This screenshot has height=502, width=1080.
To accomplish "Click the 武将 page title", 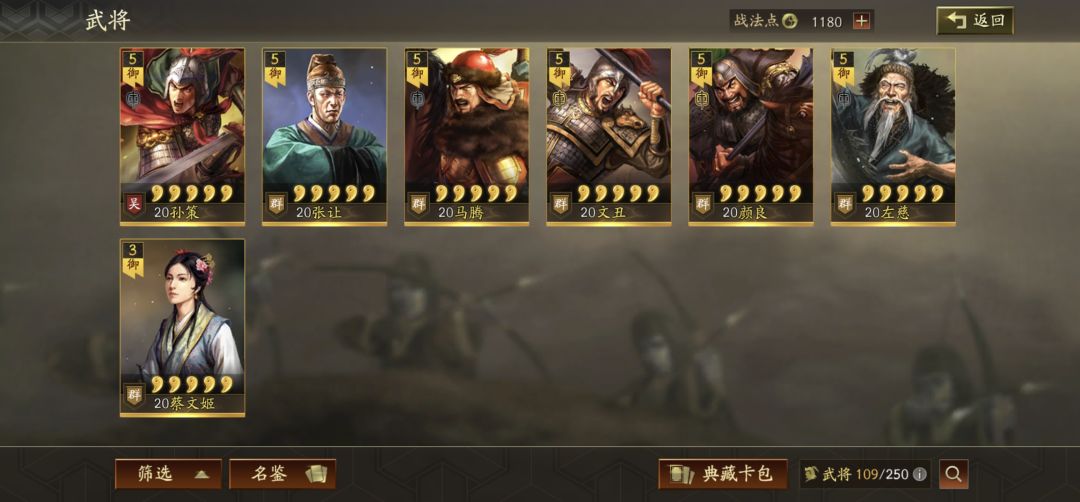I will tap(107, 21).
